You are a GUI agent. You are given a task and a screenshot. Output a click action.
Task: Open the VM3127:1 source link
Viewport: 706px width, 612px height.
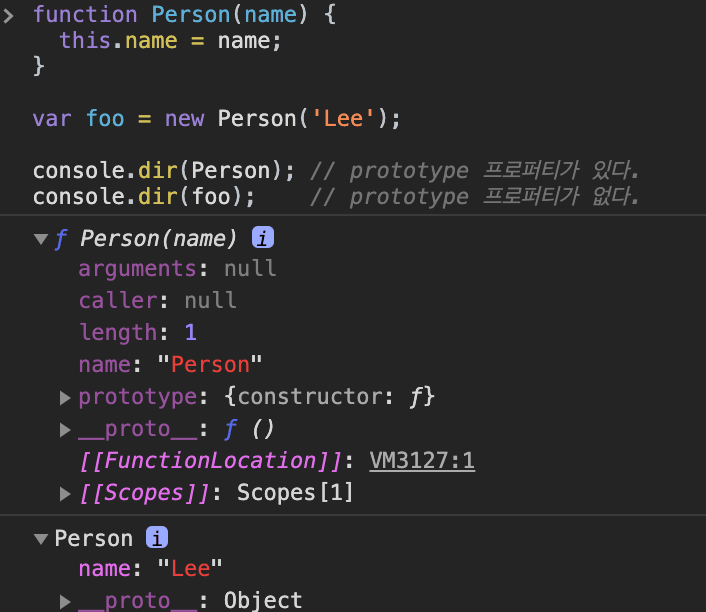click(x=421, y=461)
